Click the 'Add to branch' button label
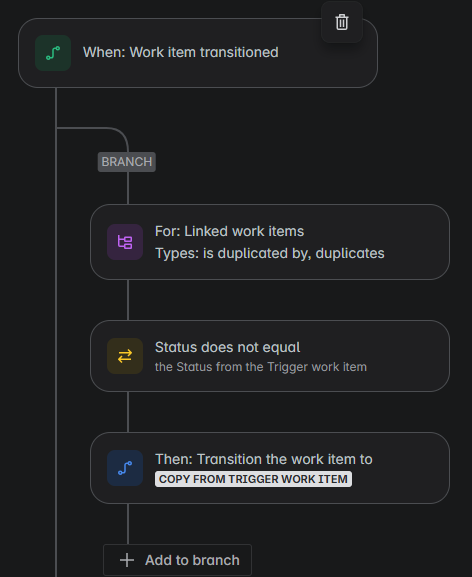The height and width of the screenshot is (577, 472). (192, 560)
